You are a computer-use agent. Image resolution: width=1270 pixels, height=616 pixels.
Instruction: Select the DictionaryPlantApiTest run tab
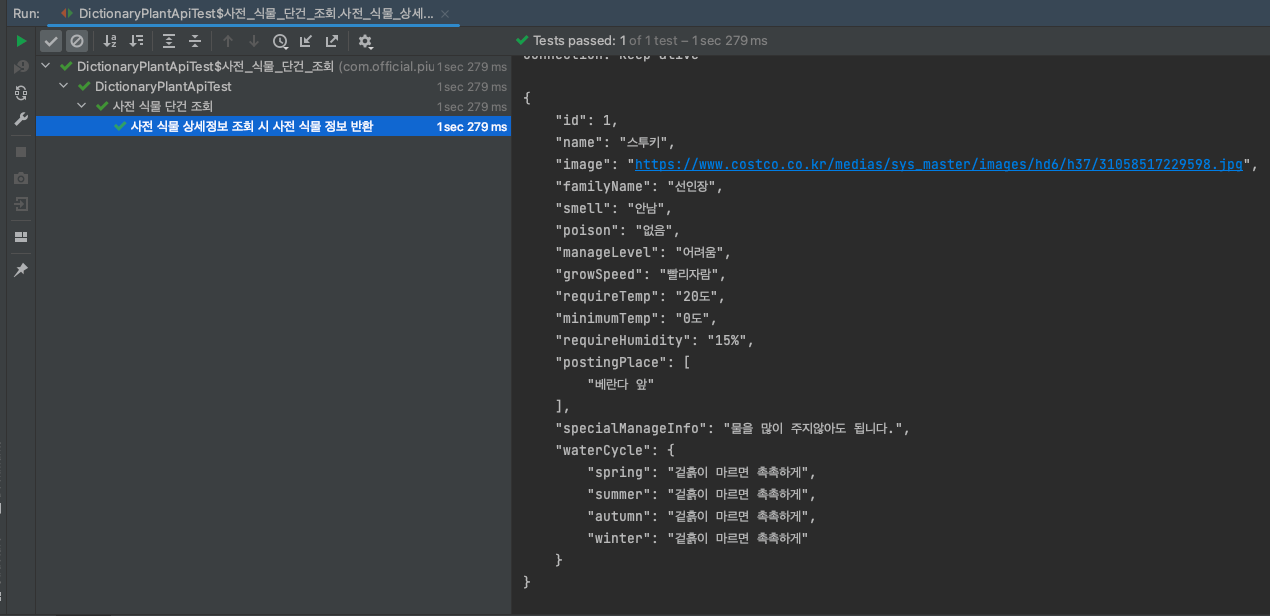tap(246, 13)
